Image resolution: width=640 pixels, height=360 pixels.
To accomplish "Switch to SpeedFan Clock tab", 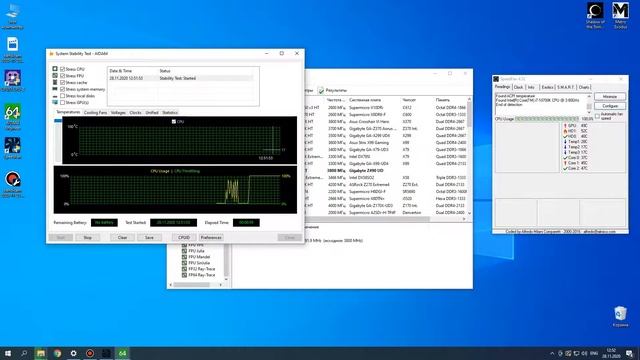I will tap(518, 87).
